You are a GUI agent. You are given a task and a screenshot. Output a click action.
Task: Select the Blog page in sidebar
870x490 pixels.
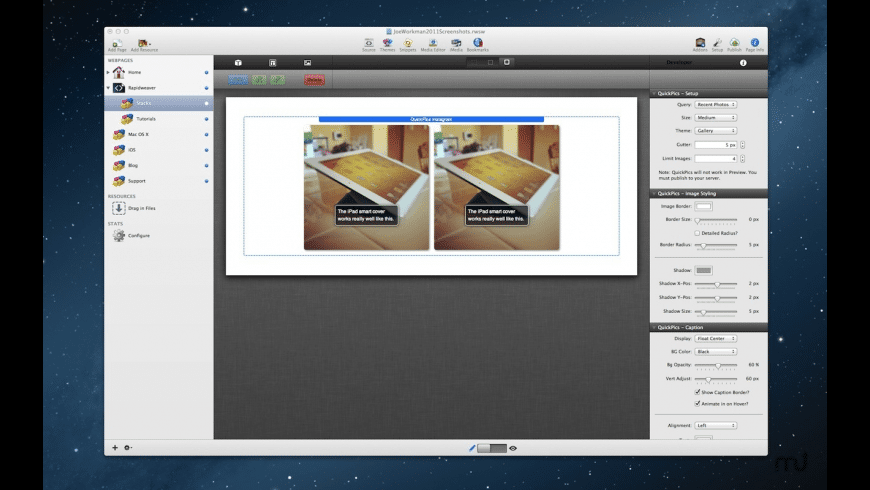(159, 165)
